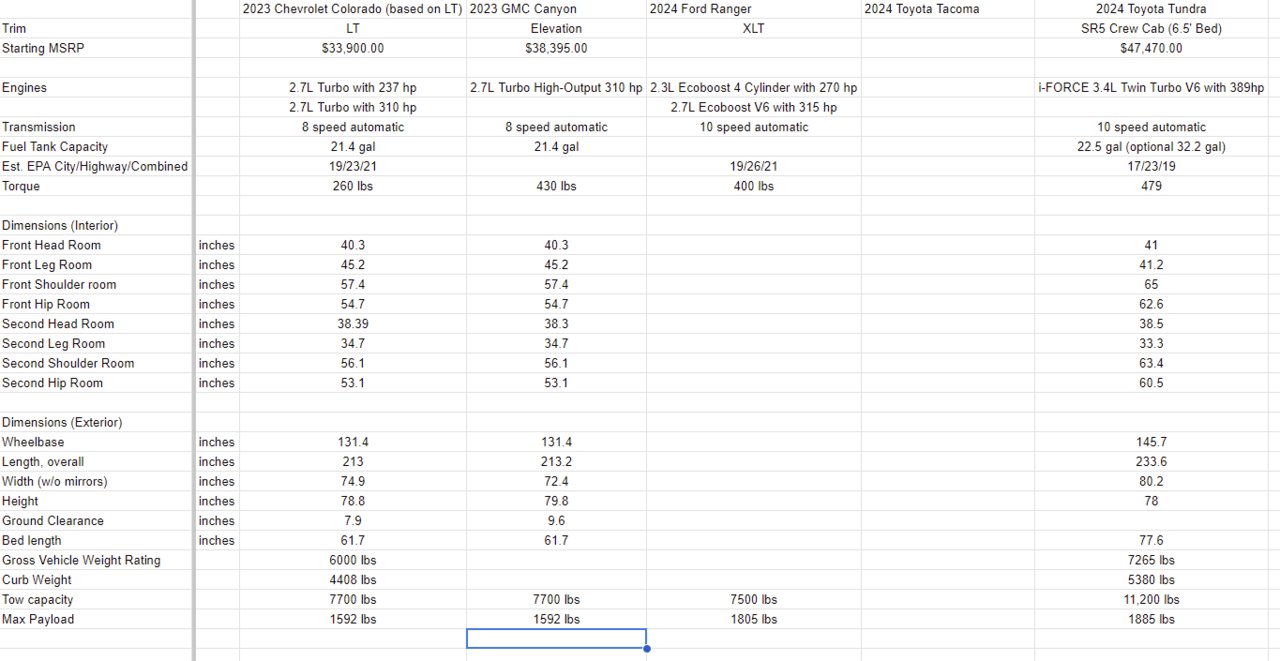Select the 19/26/21 EPA rating cell

753,167
